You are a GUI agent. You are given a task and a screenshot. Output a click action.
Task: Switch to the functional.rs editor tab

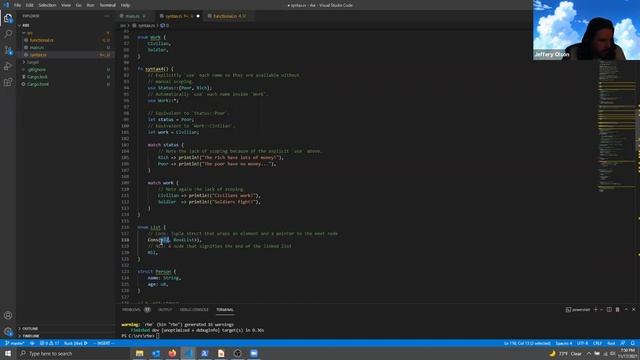(x=229, y=16)
